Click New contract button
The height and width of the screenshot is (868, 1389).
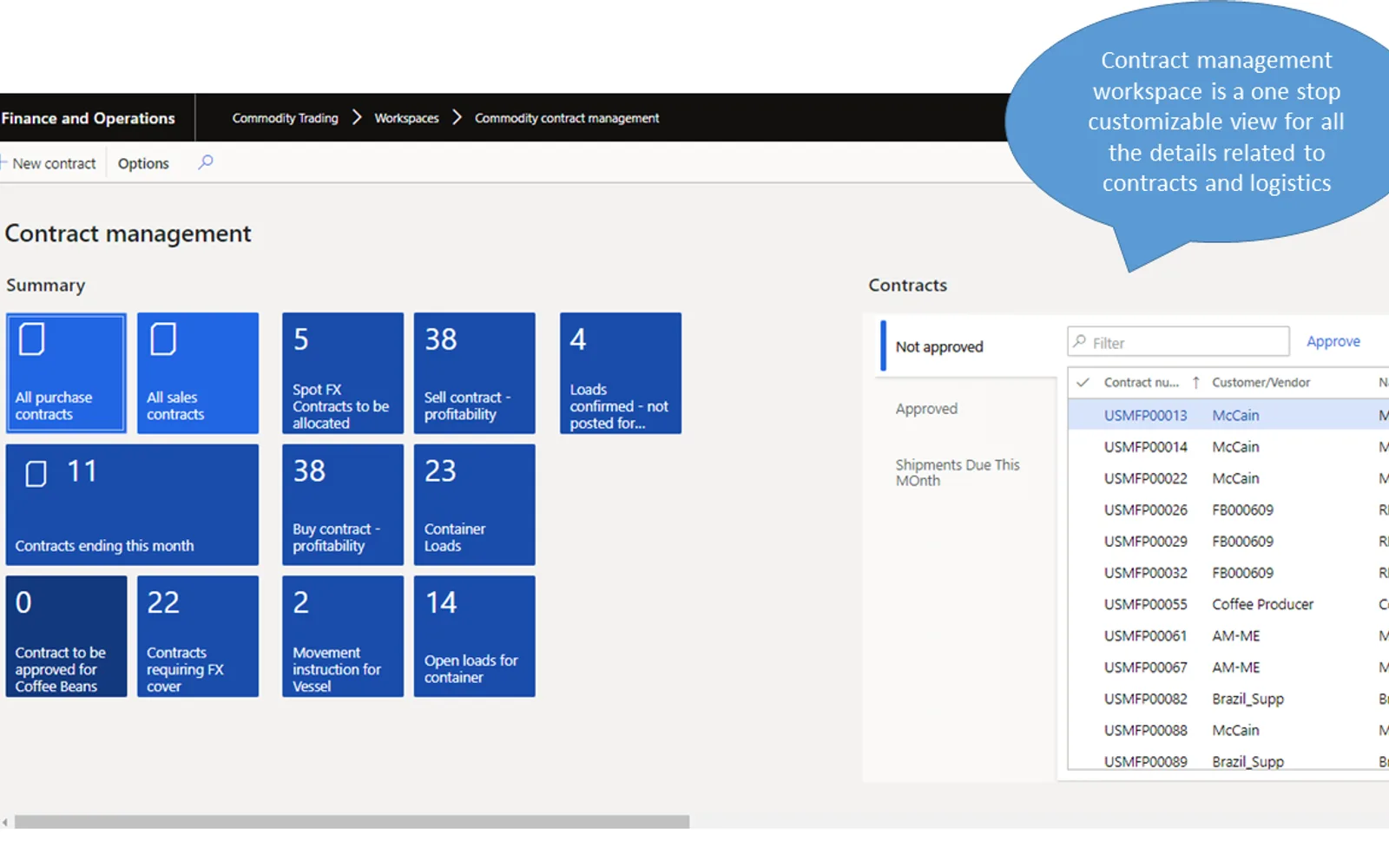click(49, 163)
